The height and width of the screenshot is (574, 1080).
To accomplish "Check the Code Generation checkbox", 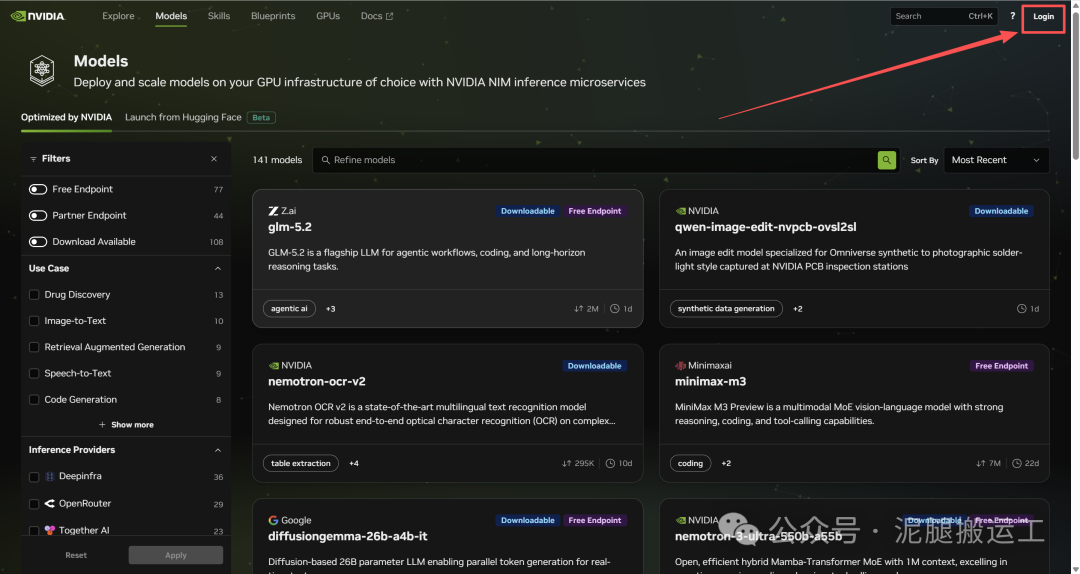I will [34, 399].
